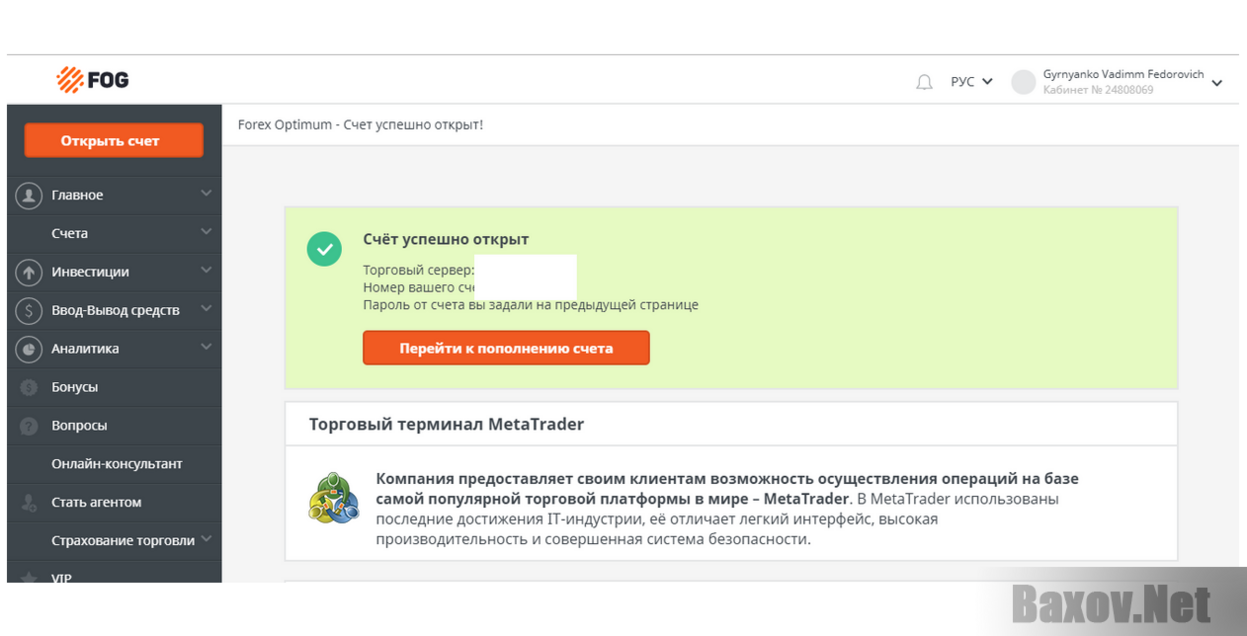The width and height of the screenshot is (1247, 636).
Task: Open notifications bell icon
Action: pyautogui.click(x=924, y=82)
